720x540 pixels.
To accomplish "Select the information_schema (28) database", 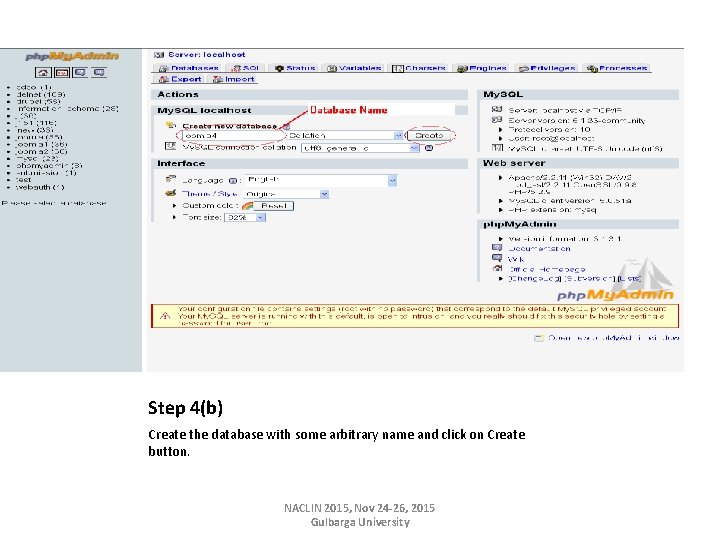I will (68, 108).
